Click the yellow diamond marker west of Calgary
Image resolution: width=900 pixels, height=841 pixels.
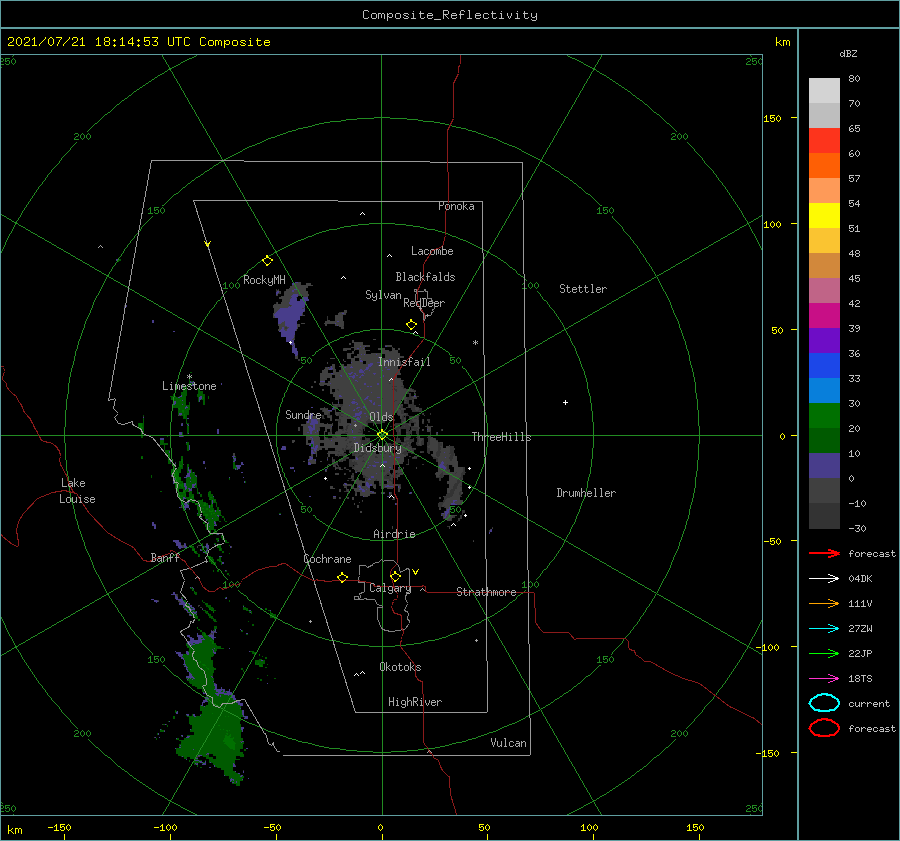point(342,577)
